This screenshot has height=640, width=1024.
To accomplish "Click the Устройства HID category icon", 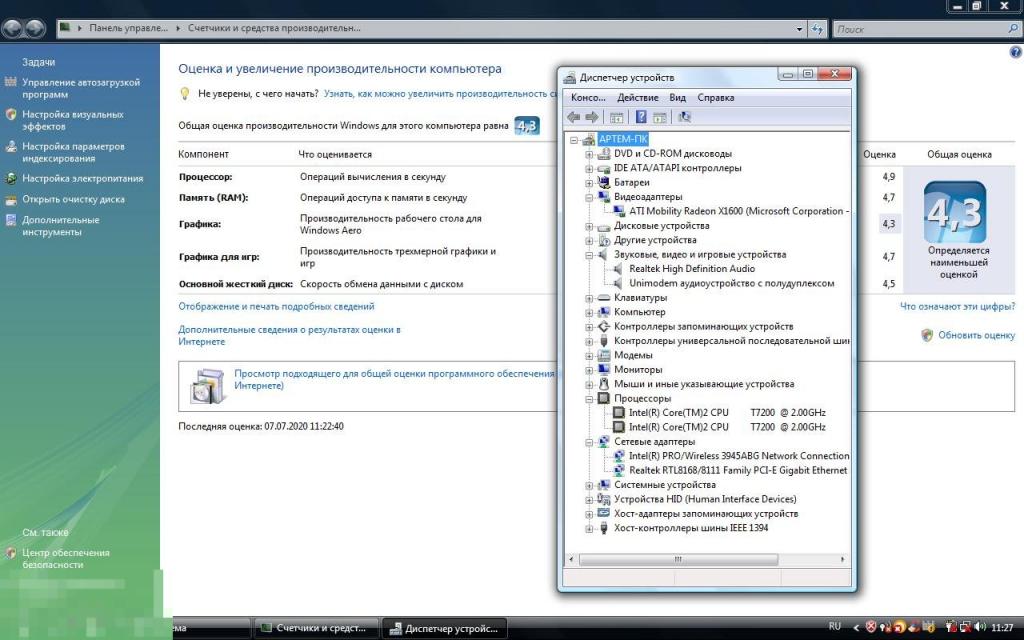I will [x=603, y=499].
